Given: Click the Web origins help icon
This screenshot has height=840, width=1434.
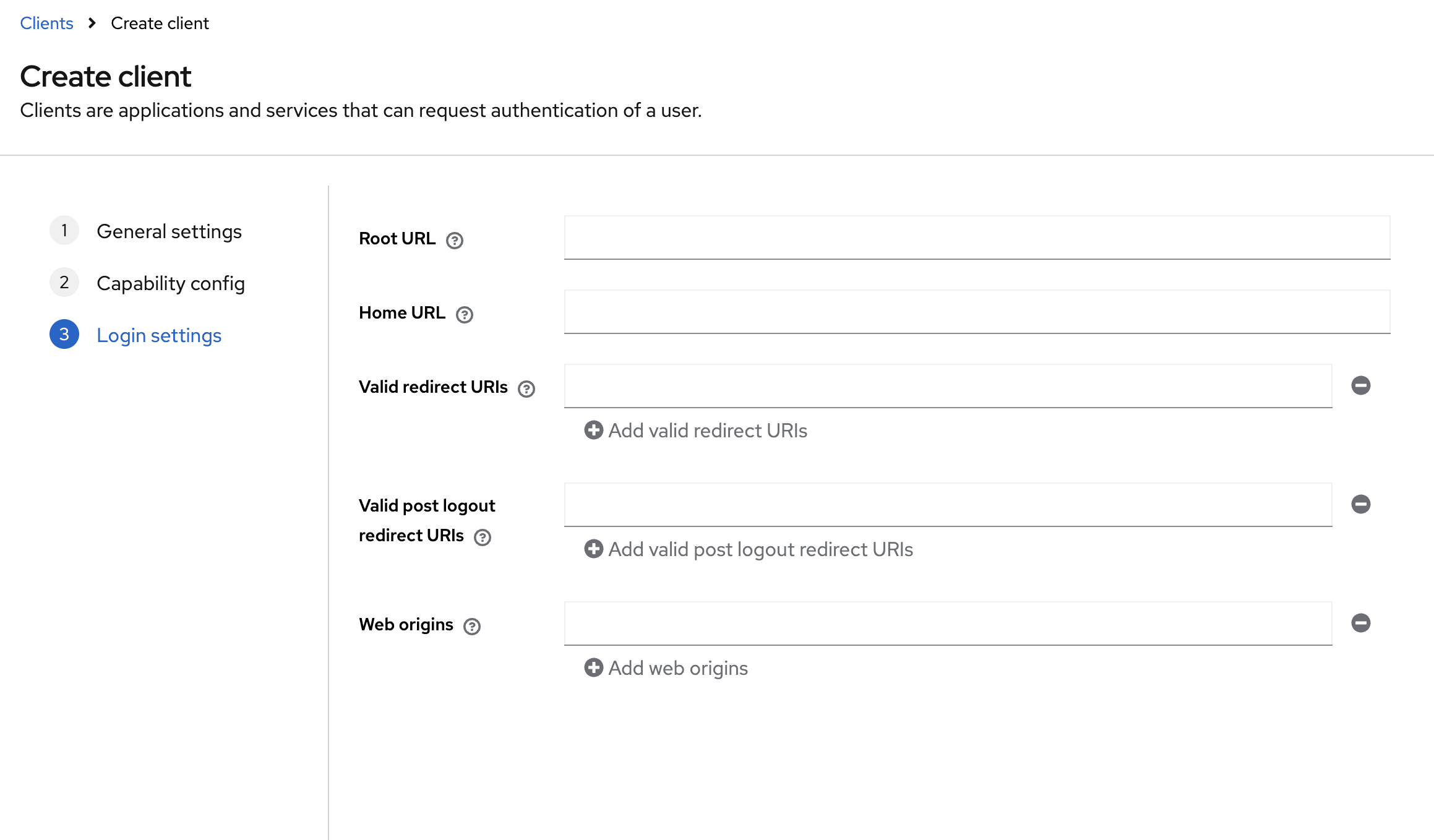Looking at the screenshot, I should tap(472, 626).
